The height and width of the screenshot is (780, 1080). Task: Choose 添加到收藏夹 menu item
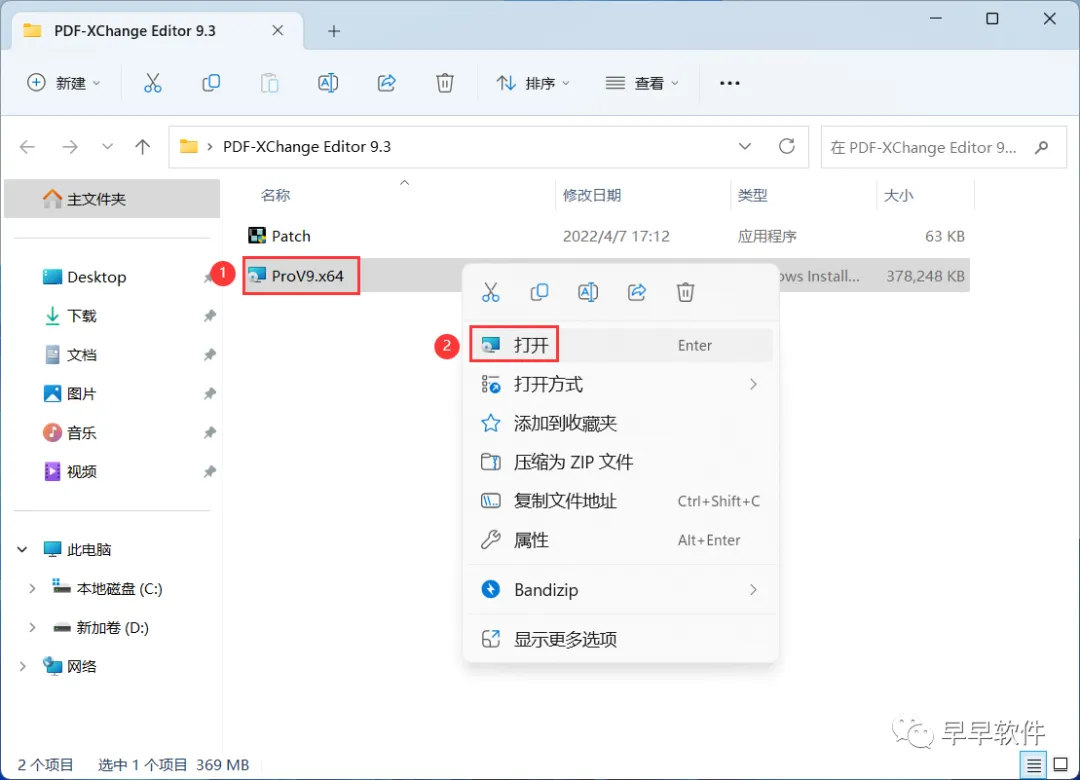tap(621, 423)
